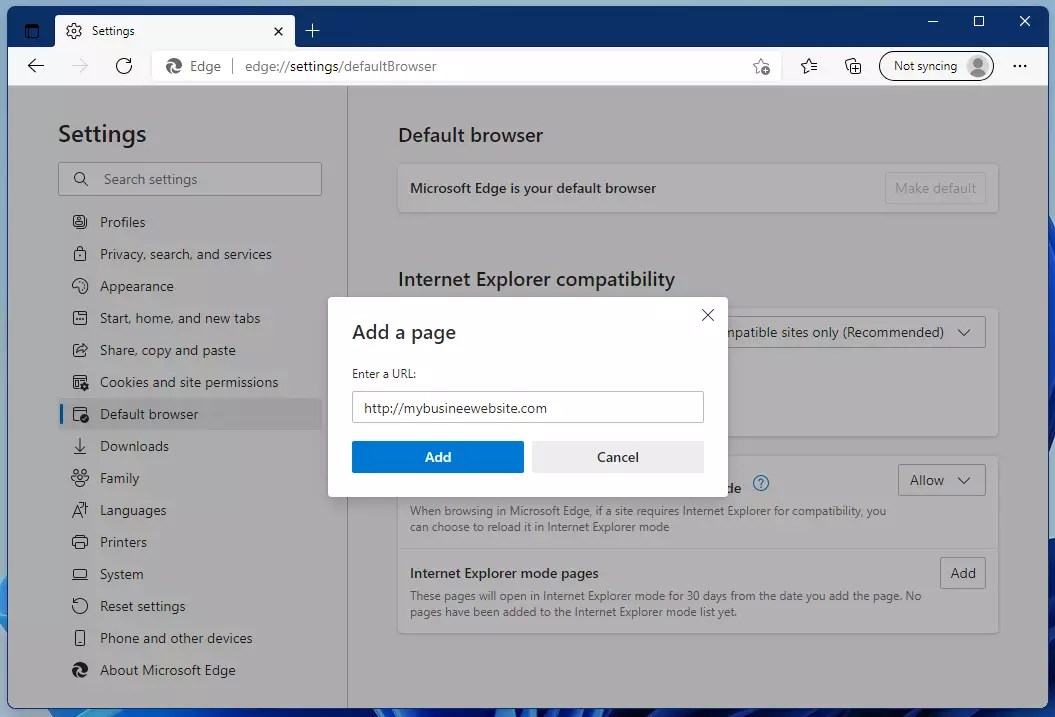Open the Allow dropdown
Image resolution: width=1055 pixels, height=717 pixels.
[x=941, y=480]
